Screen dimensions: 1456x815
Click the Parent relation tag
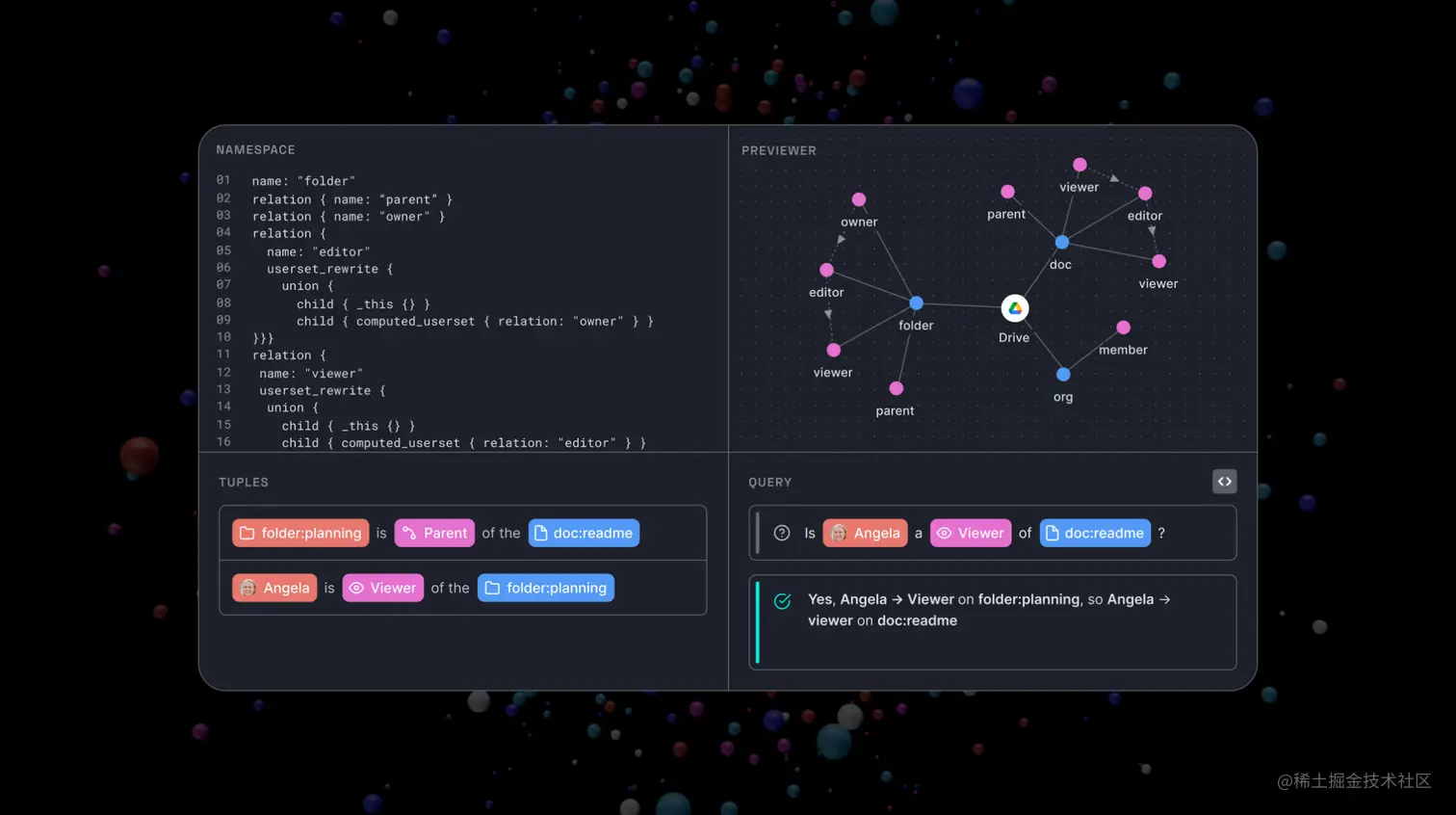point(434,533)
